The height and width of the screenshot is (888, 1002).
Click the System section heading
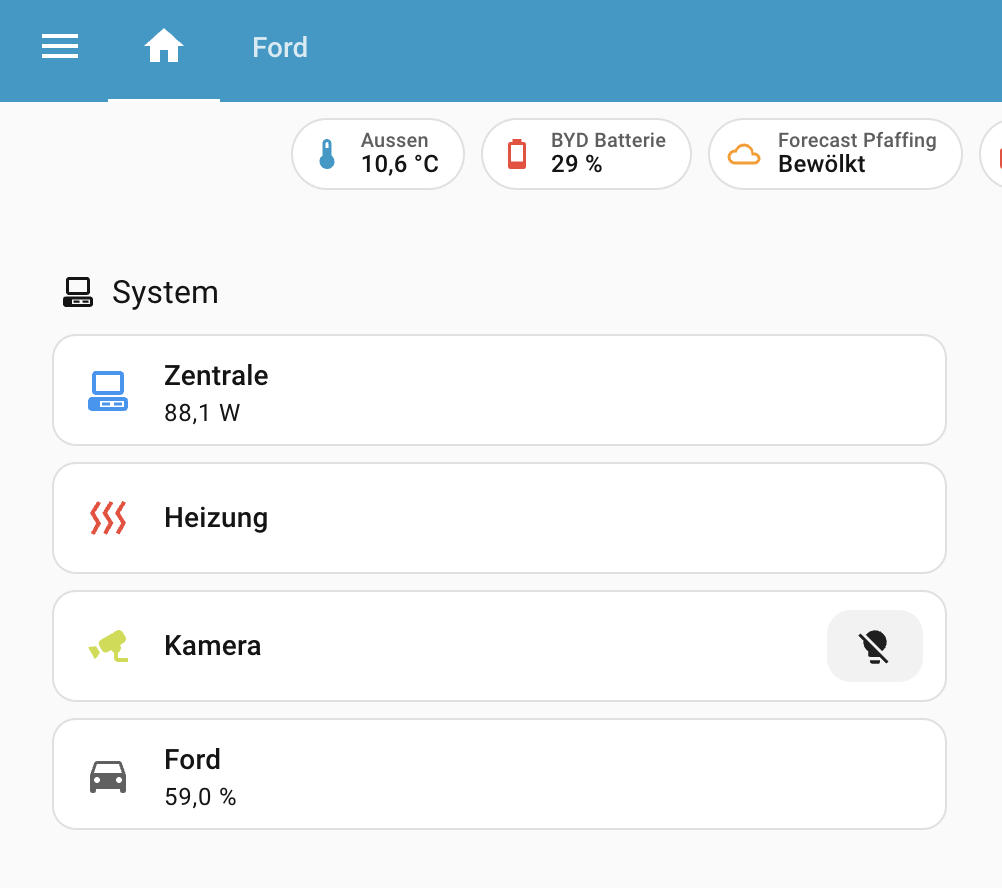[x=165, y=293]
